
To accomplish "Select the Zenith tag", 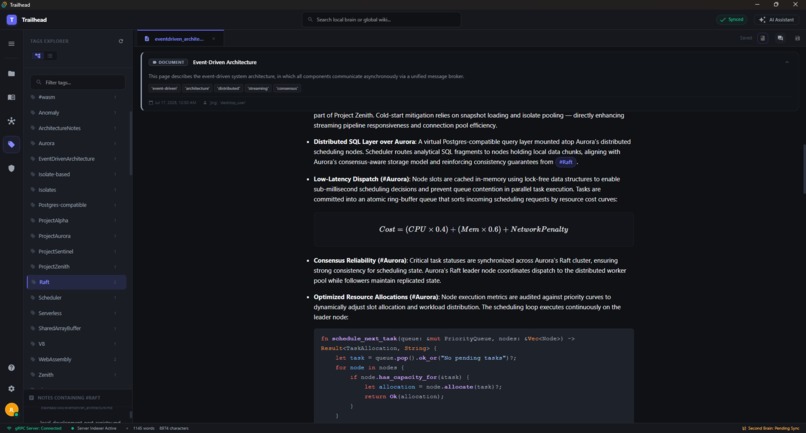I will click(76, 375).
